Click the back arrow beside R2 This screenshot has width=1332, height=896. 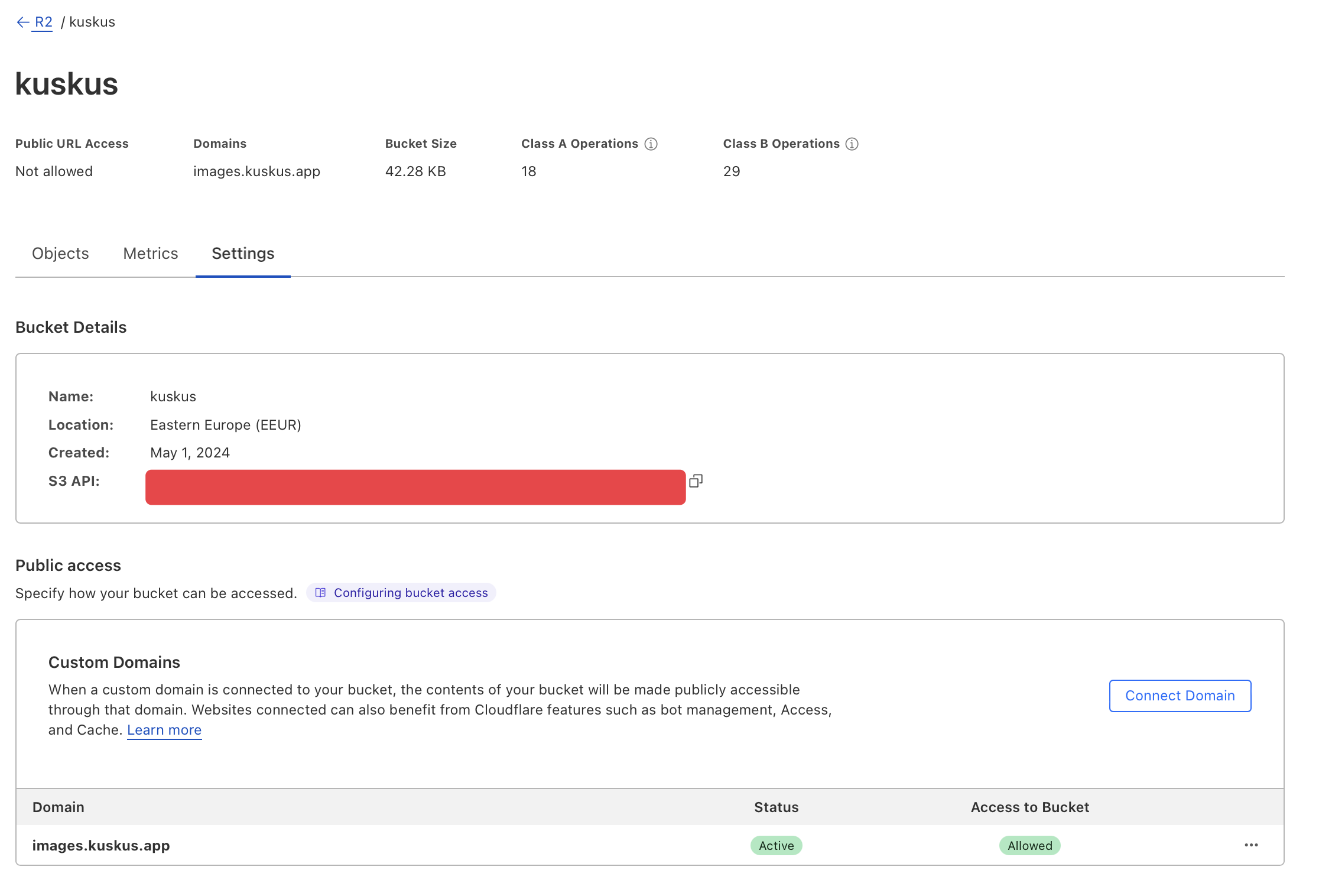[22, 22]
